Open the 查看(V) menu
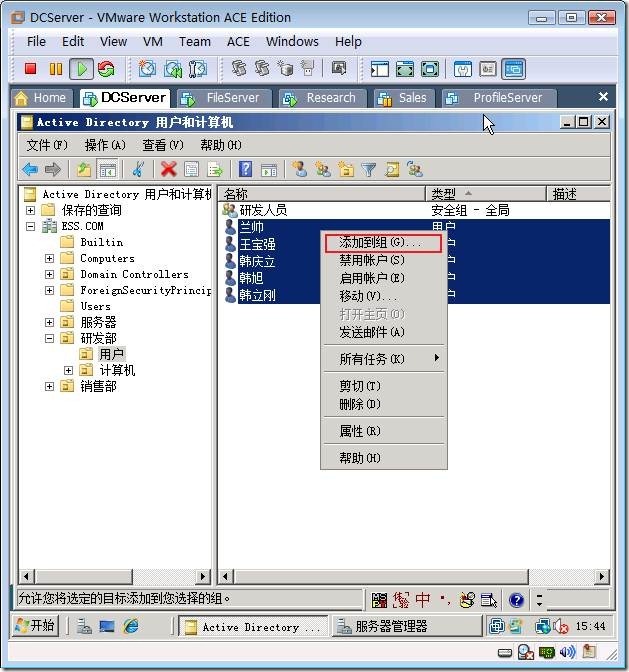 tap(163, 145)
